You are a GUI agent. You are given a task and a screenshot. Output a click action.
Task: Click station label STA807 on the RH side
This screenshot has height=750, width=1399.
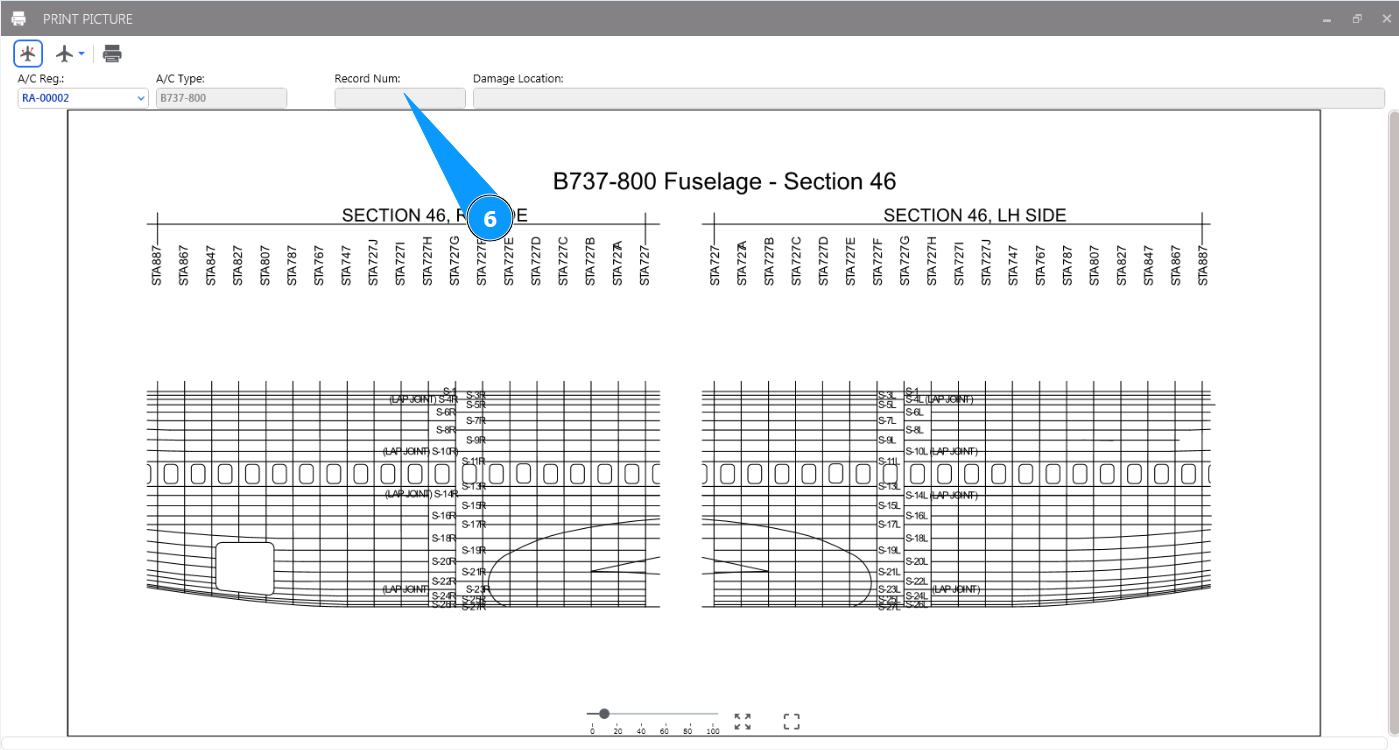pyautogui.click(x=264, y=265)
